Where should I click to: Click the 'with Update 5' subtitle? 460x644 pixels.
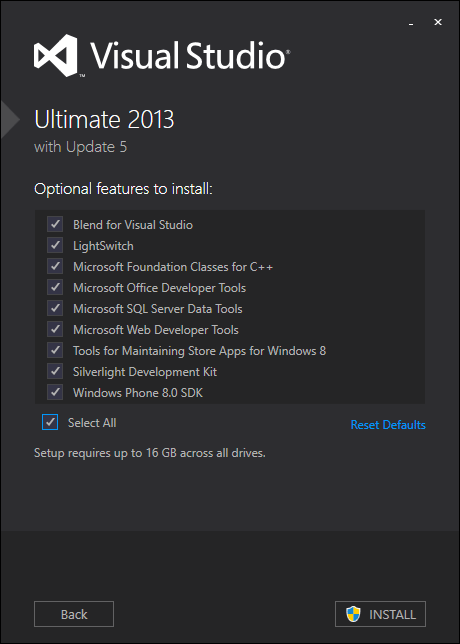click(x=80, y=147)
